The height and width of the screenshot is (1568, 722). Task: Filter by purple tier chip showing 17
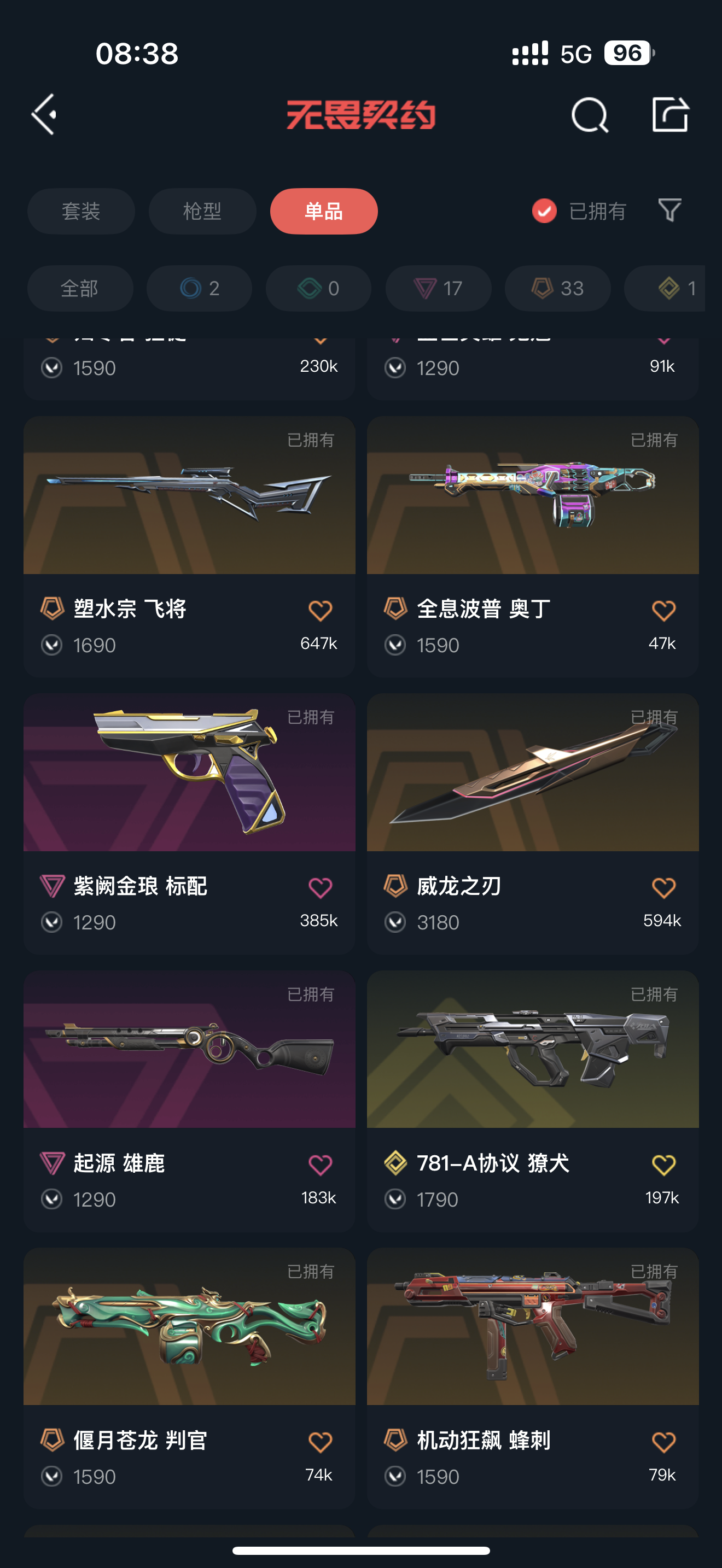click(438, 288)
